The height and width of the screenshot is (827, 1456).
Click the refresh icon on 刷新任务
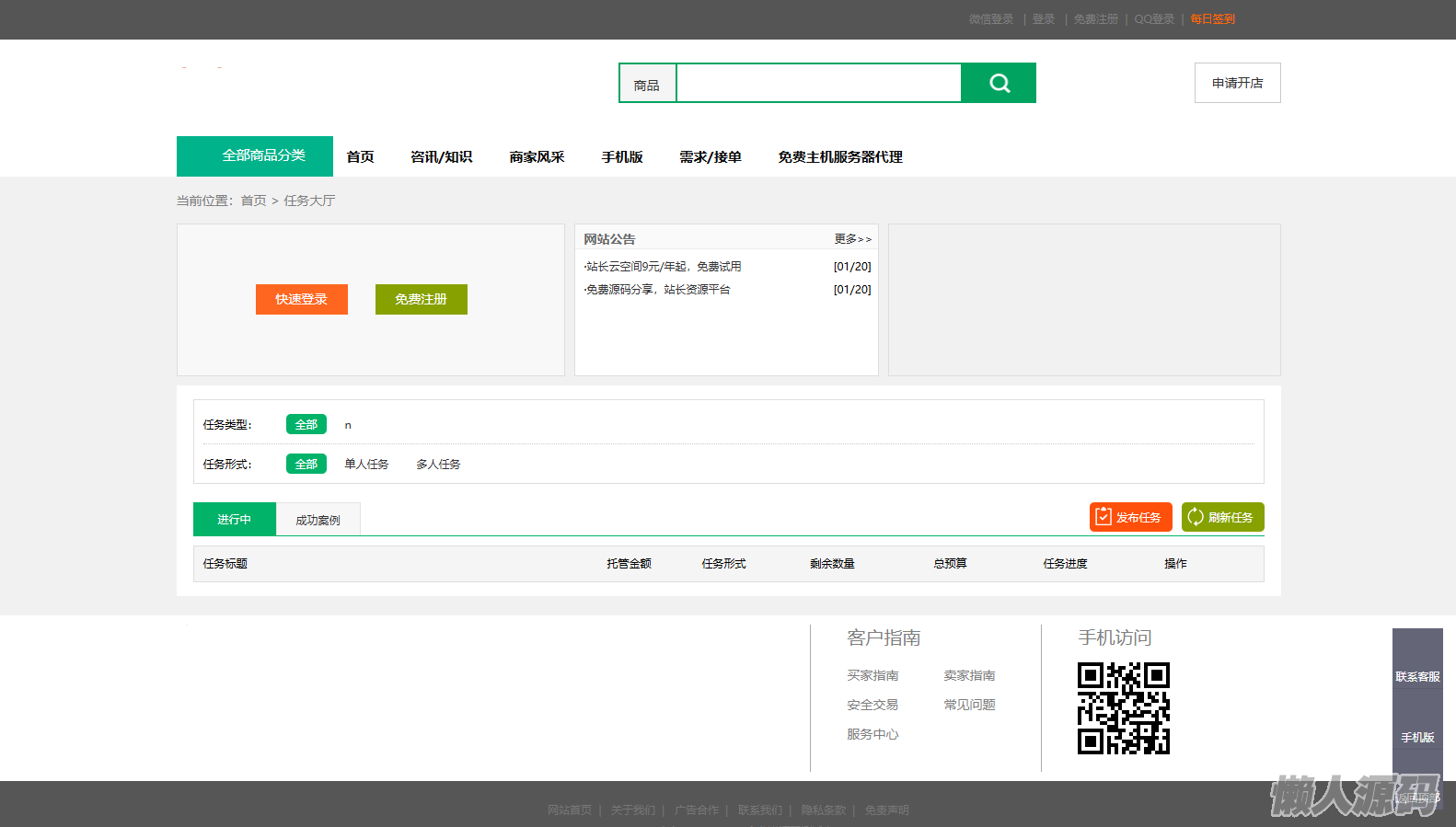tap(1196, 517)
